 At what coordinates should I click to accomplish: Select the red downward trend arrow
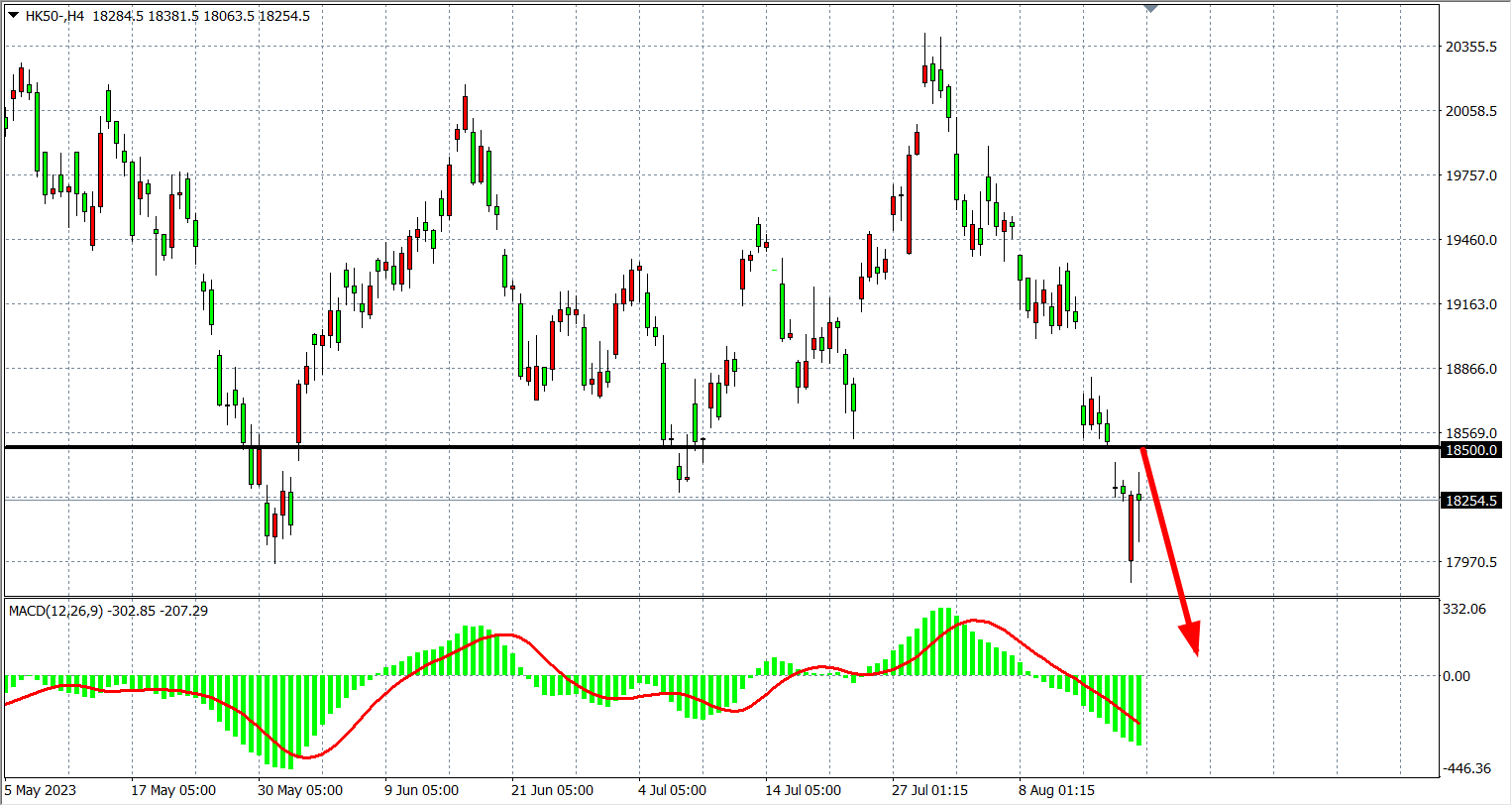point(1169,548)
